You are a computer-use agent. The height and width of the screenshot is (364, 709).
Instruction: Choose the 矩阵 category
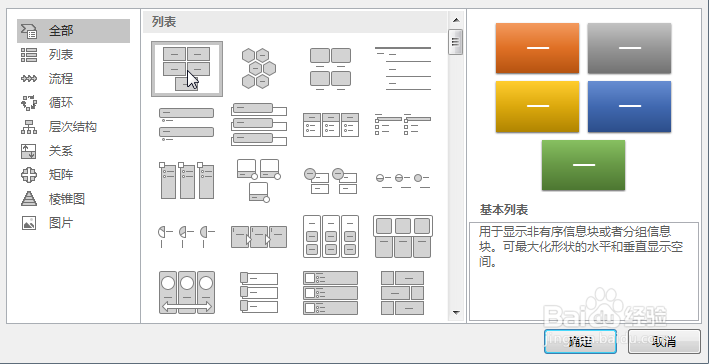point(61,175)
